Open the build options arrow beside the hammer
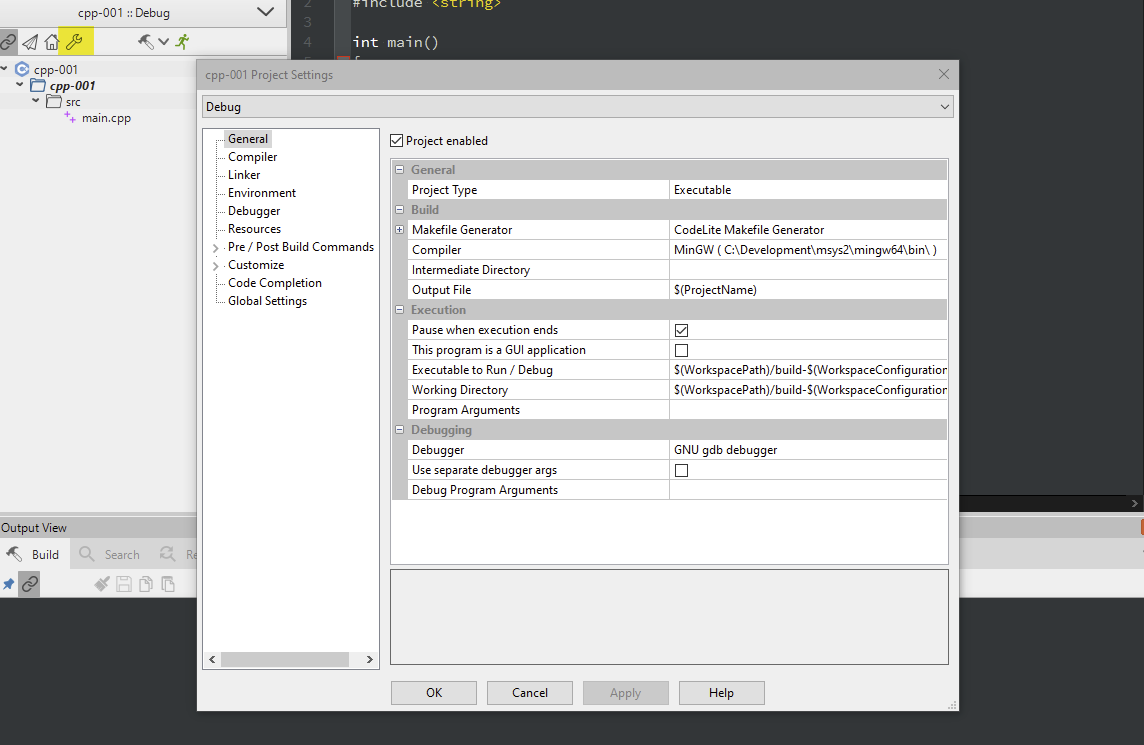The width and height of the screenshot is (1144, 745). 163,42
